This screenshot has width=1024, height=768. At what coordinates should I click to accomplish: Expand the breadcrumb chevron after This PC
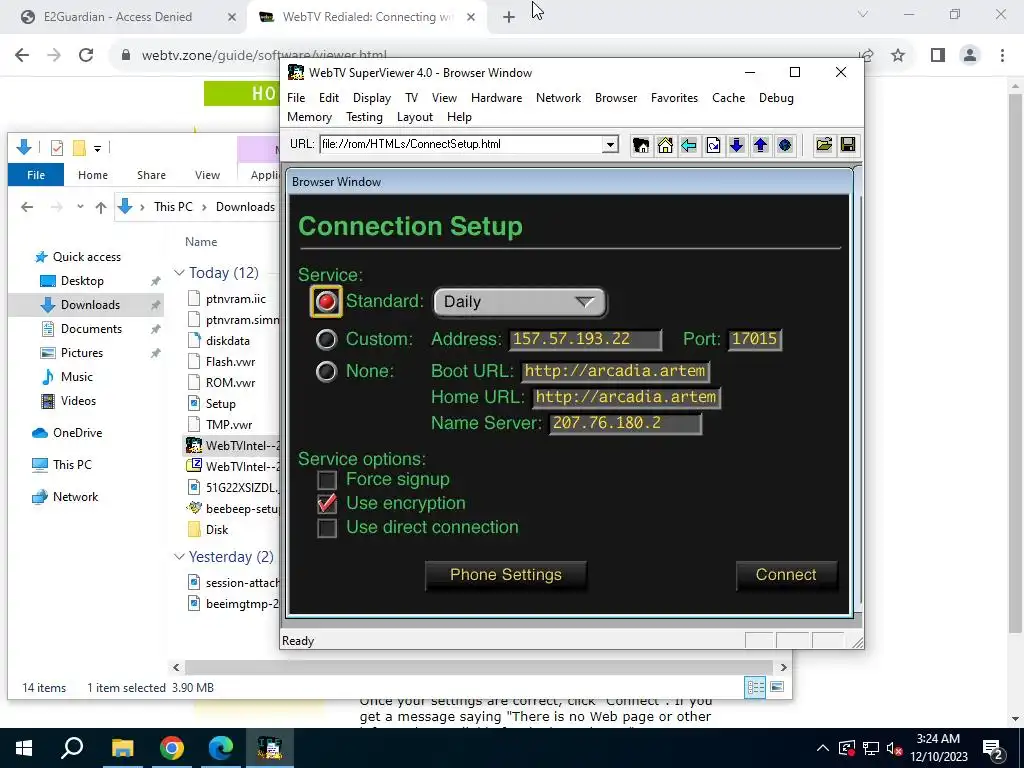204,207
